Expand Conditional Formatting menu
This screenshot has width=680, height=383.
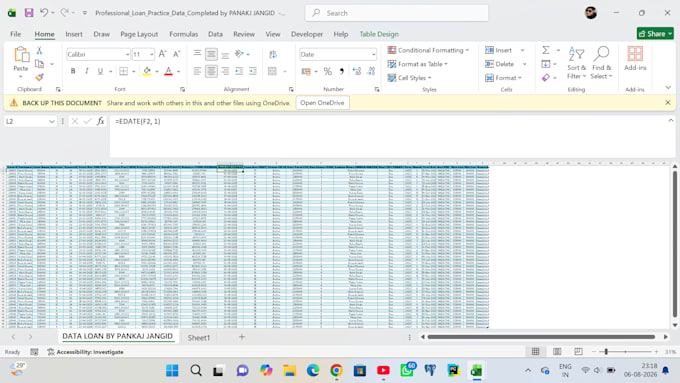tap(428, 50)
